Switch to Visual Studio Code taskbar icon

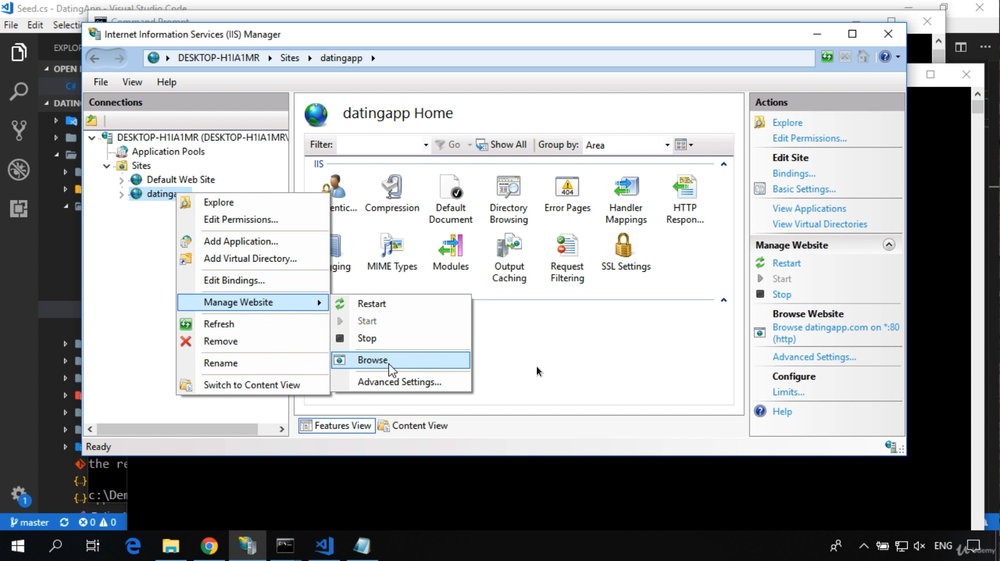(x=324, y=546)
